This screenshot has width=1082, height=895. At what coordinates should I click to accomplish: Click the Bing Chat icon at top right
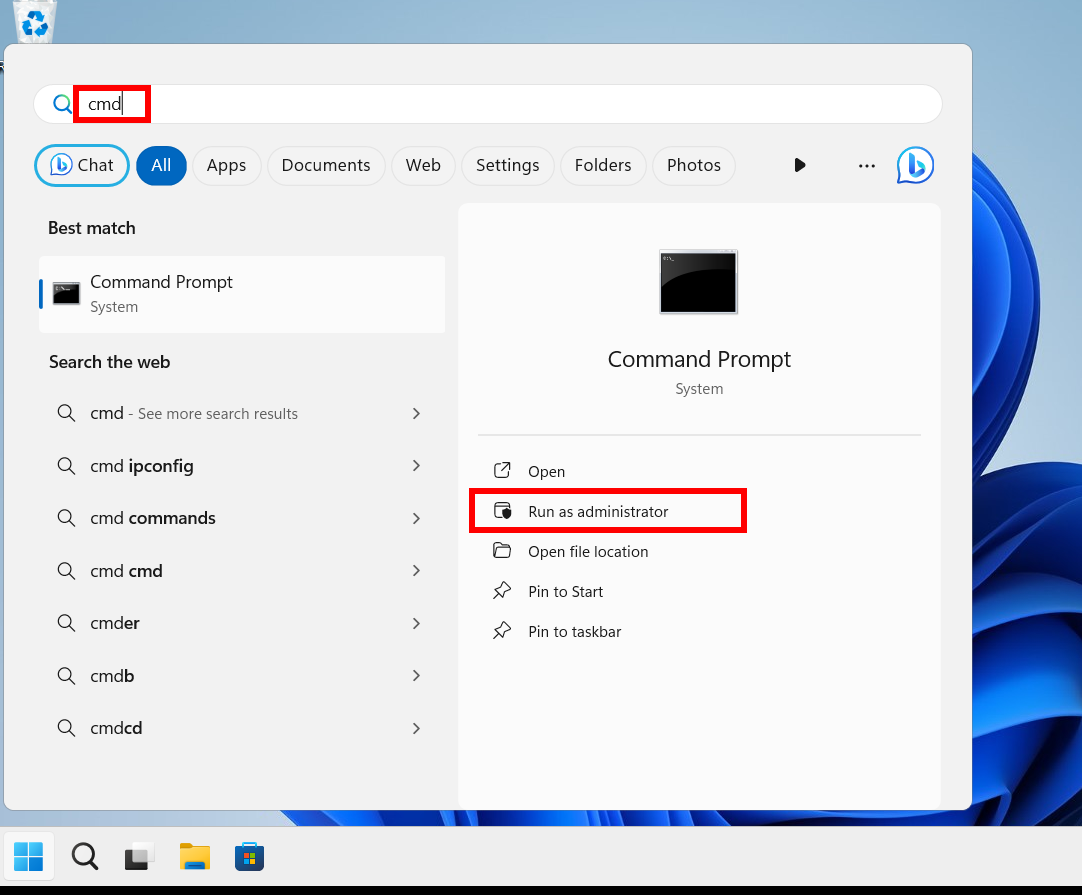pyautogui.click(x=915, y=165)
